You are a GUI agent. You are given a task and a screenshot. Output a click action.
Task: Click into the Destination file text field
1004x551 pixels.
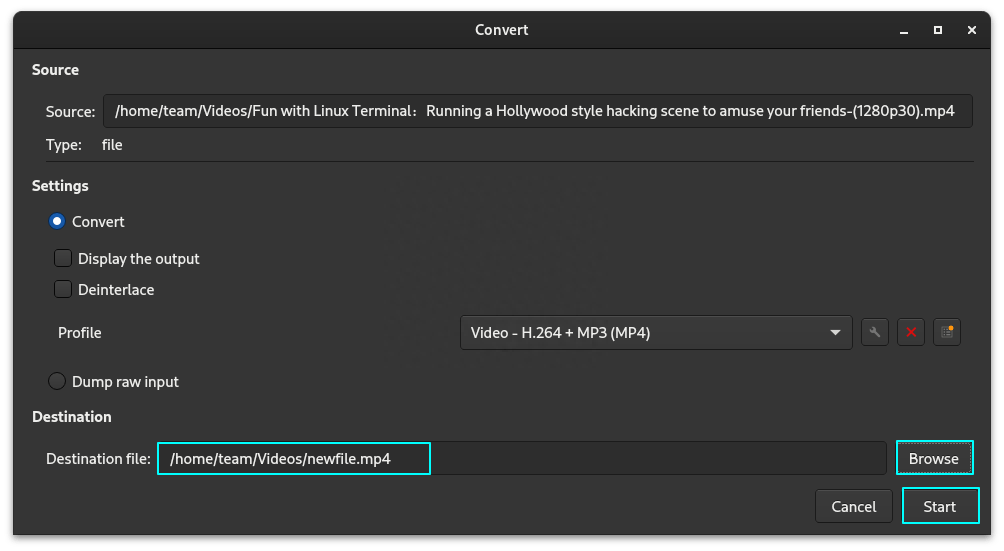pos(522,458)
